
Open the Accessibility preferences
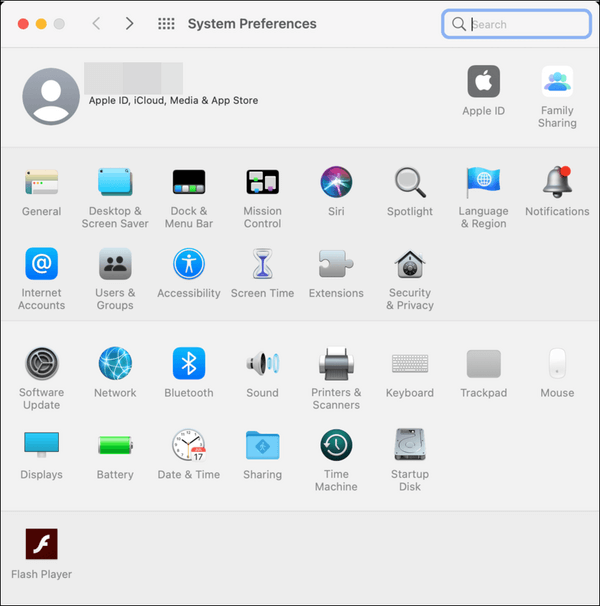pyautogui.click(x=189, y=265)
